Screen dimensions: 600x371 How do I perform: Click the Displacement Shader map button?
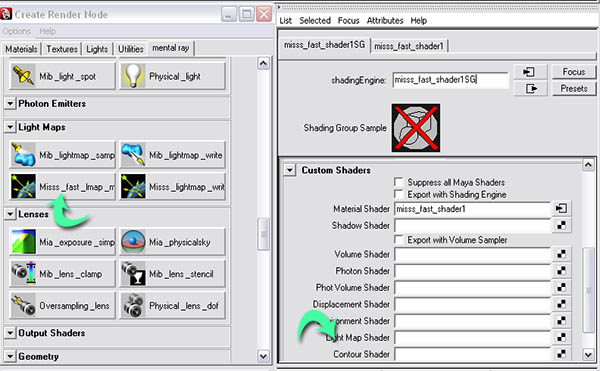coord(561,304)
